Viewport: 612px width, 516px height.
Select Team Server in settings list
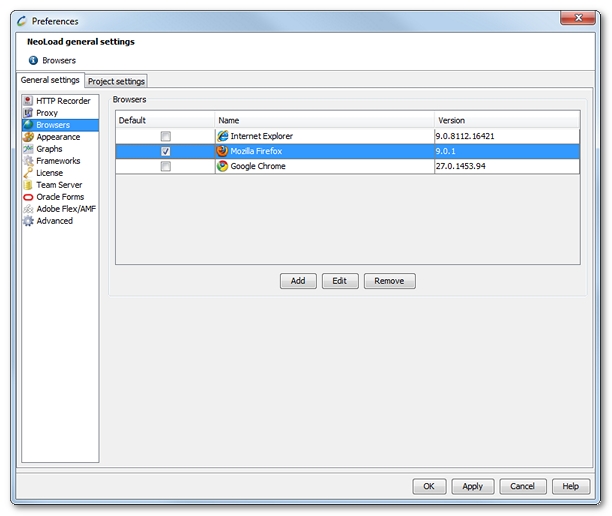(x=60, y=185)
